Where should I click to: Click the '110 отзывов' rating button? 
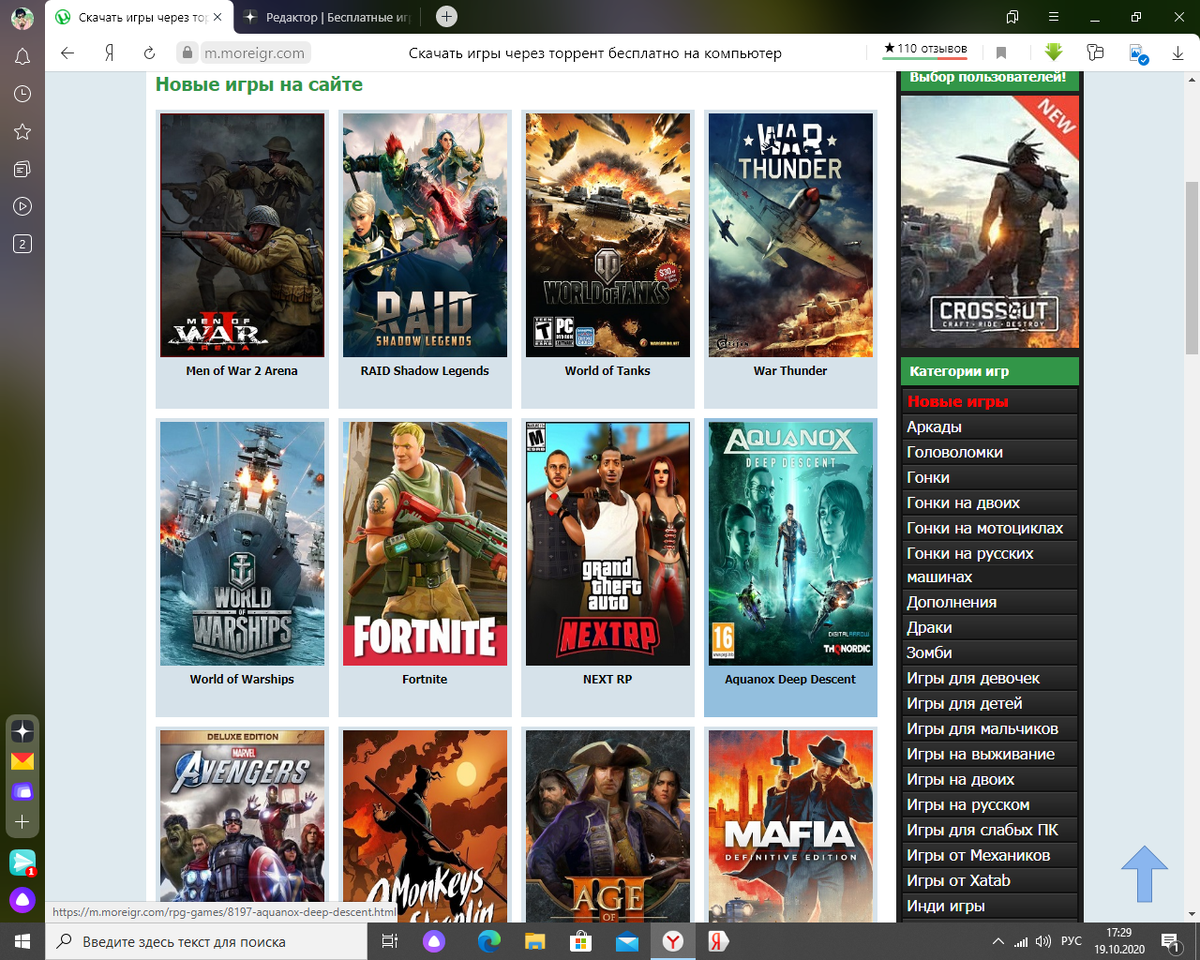(925, 49)
